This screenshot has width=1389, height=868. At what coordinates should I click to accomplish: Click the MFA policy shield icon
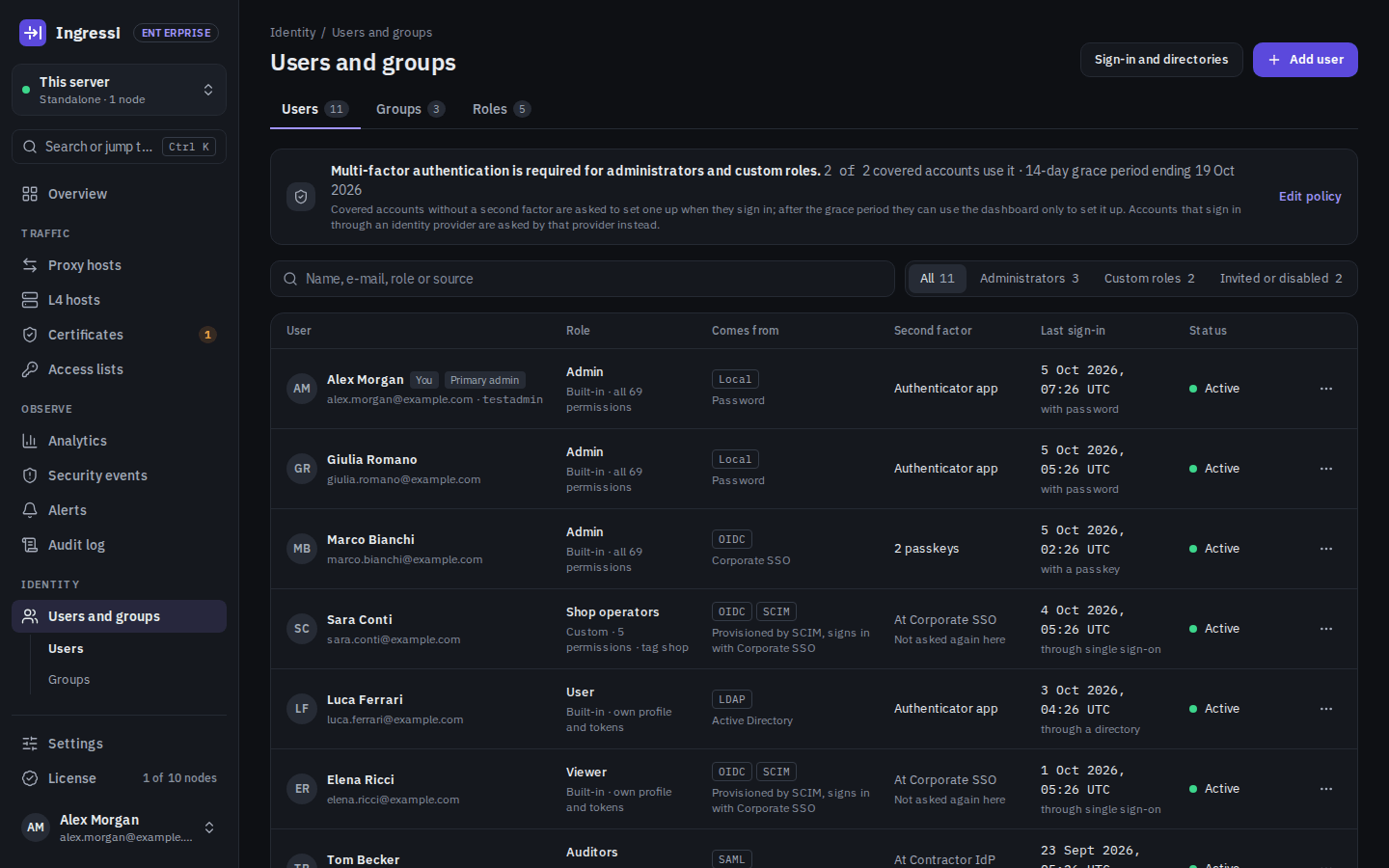tap(301, 197)
